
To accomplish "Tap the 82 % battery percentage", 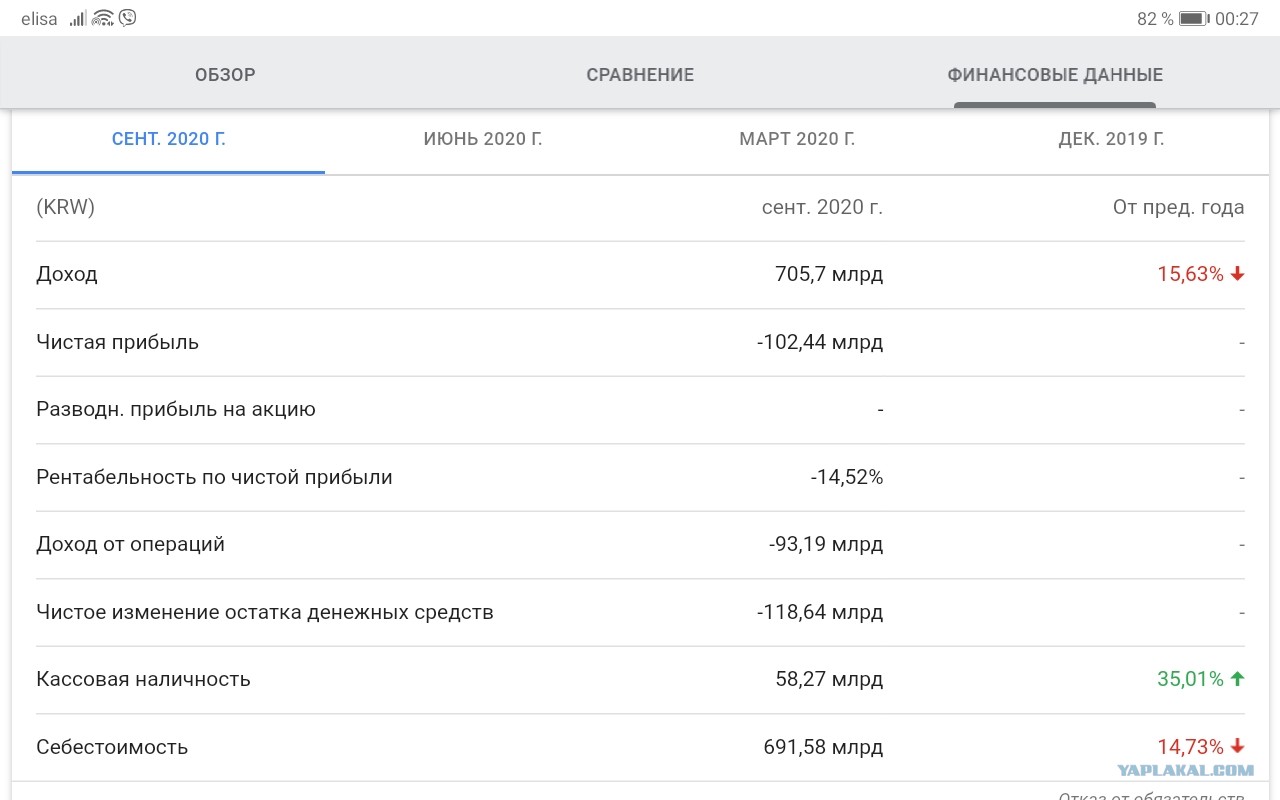I will [1155, 18].
